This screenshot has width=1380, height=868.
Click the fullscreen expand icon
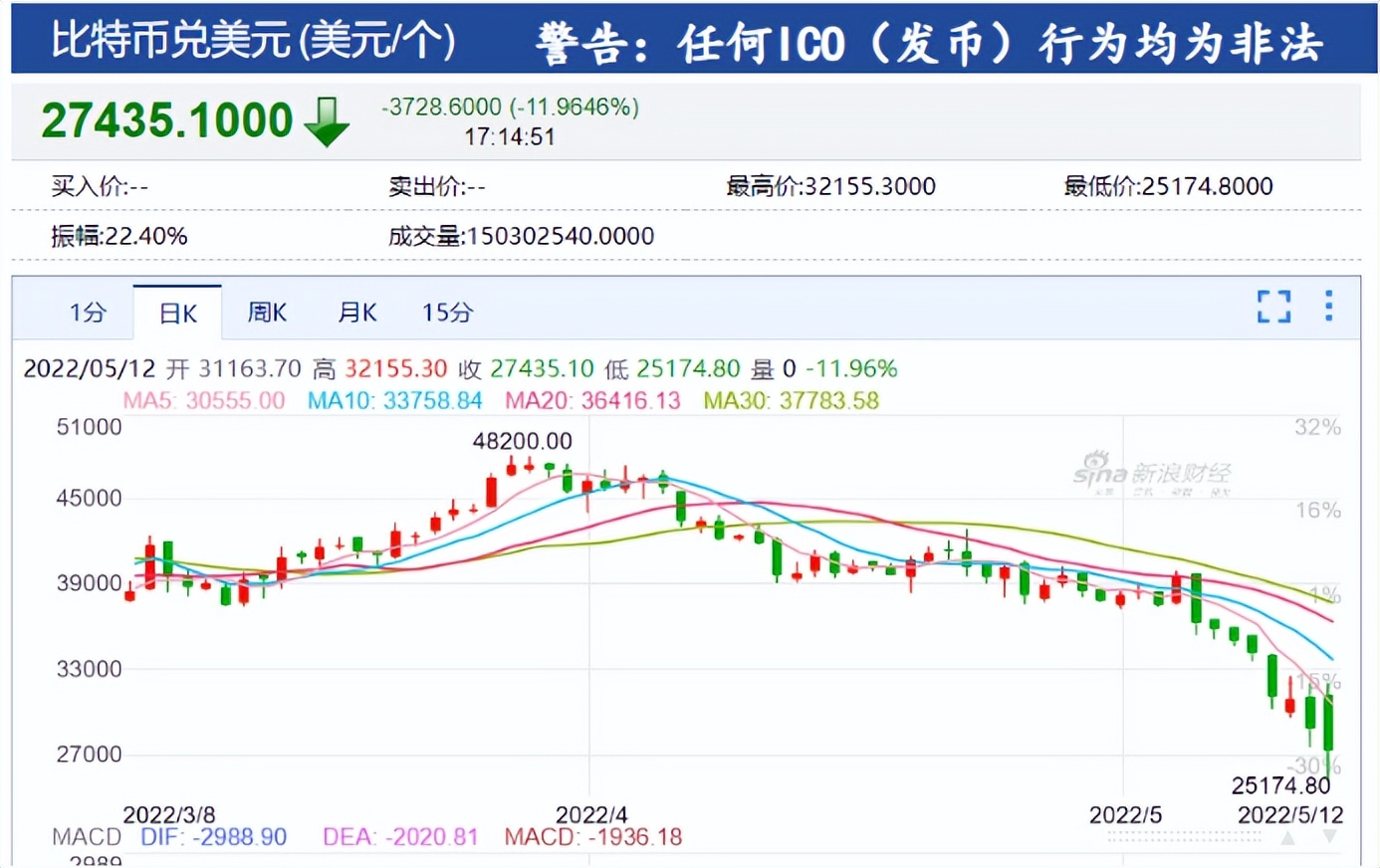pyautogui.click(x=1273, y=307)
